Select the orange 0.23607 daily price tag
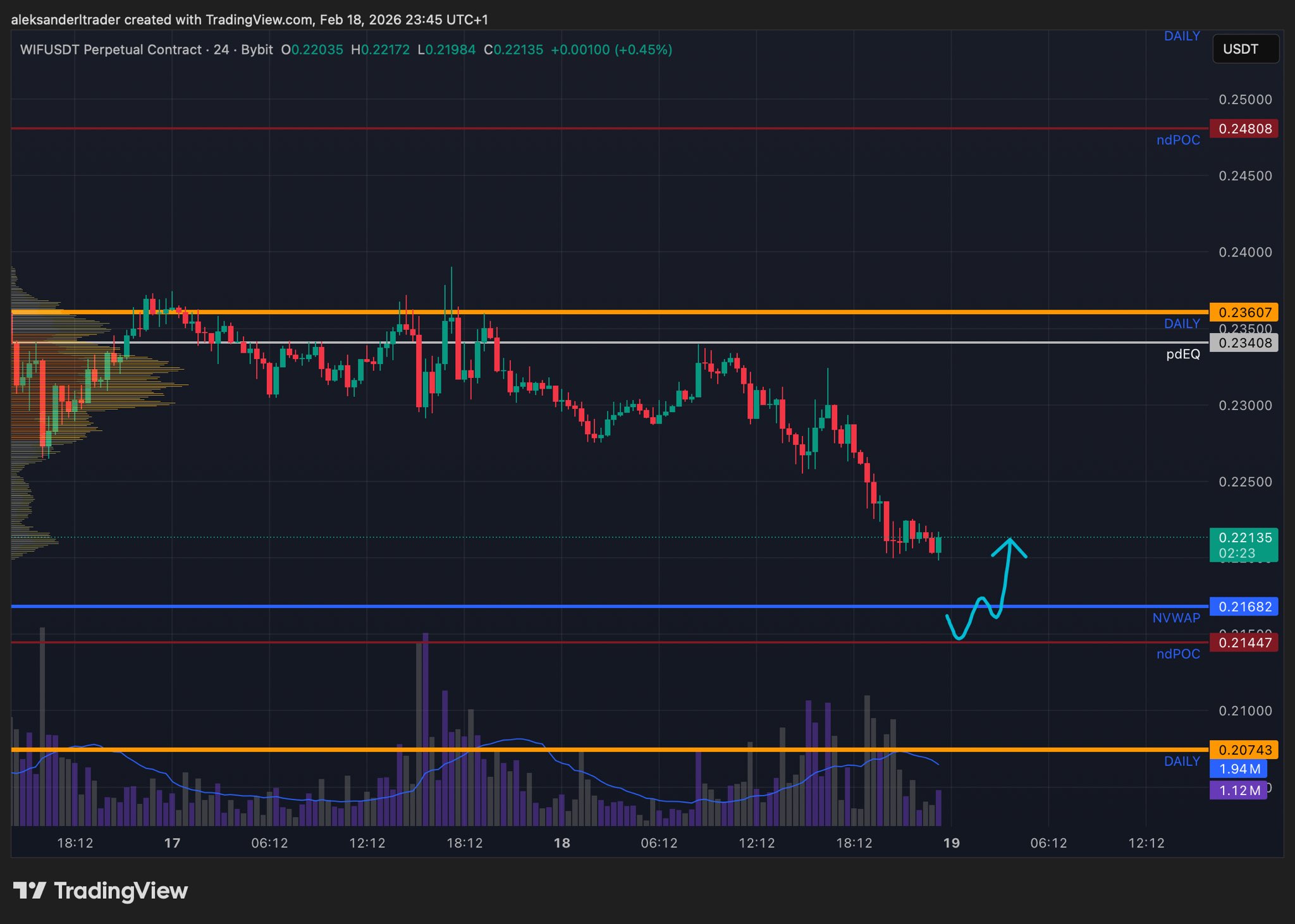Viewport: 1295px width, 924px height. click(1244, 312)
